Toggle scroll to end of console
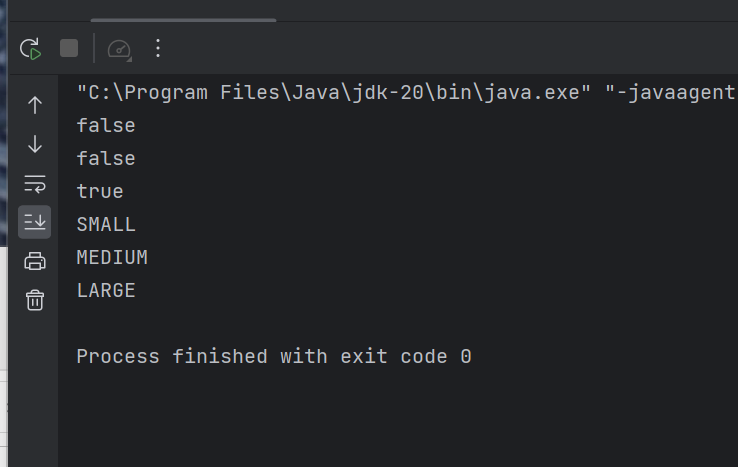This screenshot has height=467, width=738. coord(35,222)
